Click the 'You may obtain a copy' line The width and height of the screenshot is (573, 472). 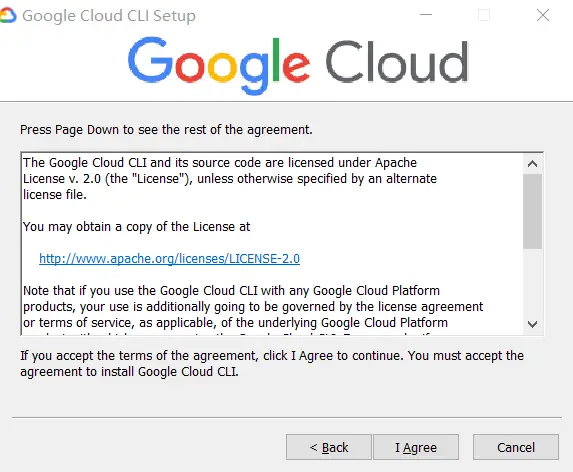[x=137, y=227]
